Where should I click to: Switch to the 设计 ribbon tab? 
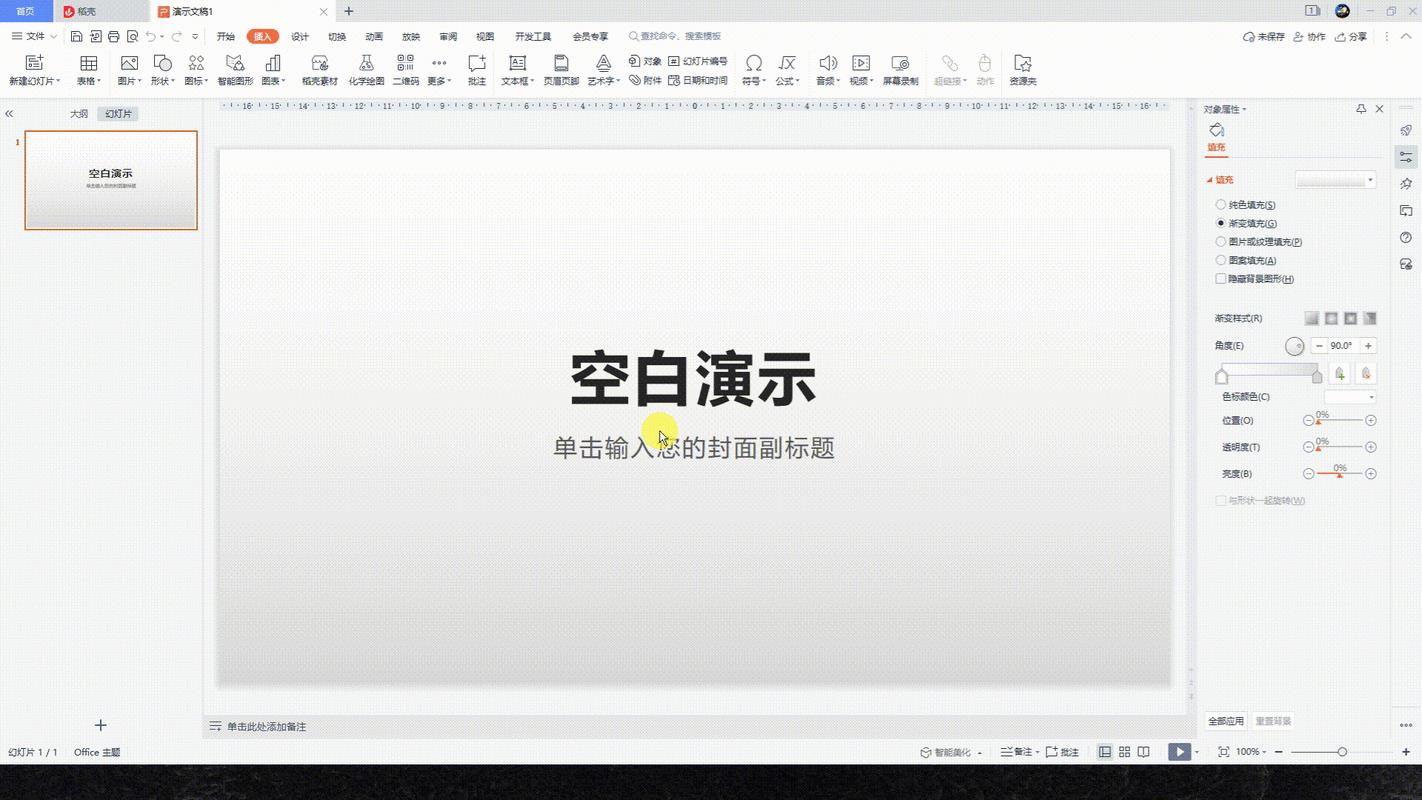(299, 36)
